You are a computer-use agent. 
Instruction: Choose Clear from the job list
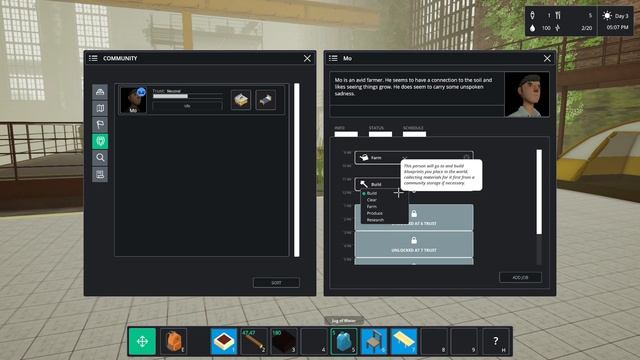coord(371,200)
